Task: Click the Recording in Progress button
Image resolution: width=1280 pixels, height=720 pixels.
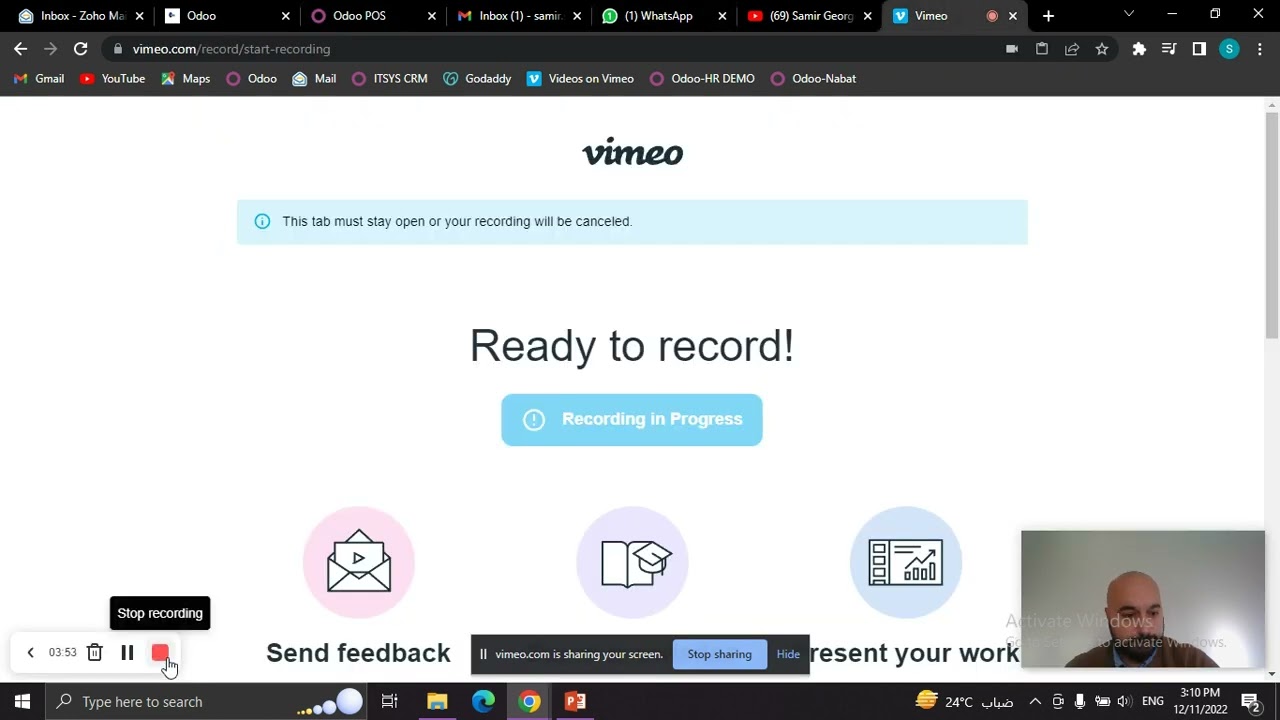Action: [632, 419]
